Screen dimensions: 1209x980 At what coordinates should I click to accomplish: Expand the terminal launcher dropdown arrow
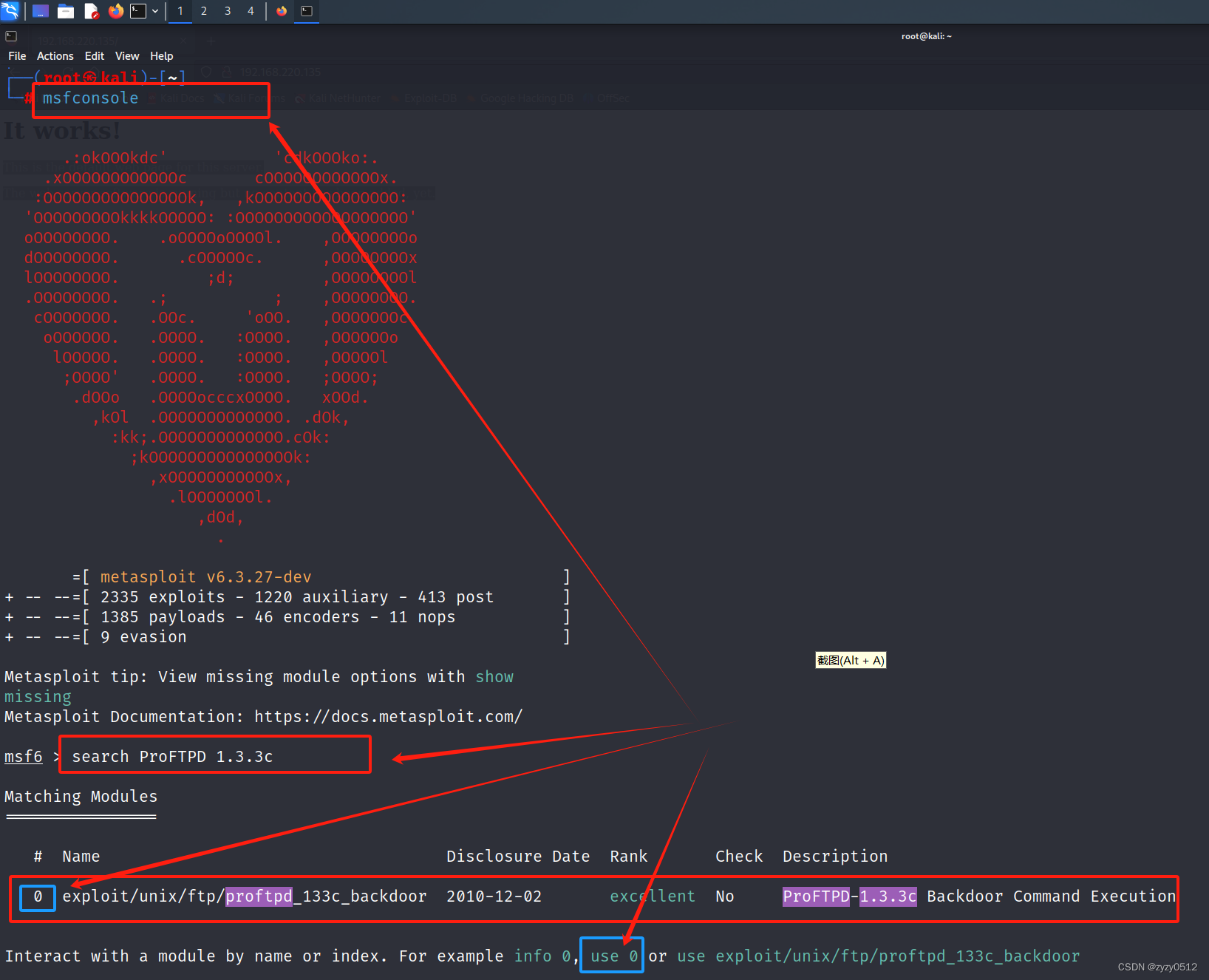click(x=155, y=11)
